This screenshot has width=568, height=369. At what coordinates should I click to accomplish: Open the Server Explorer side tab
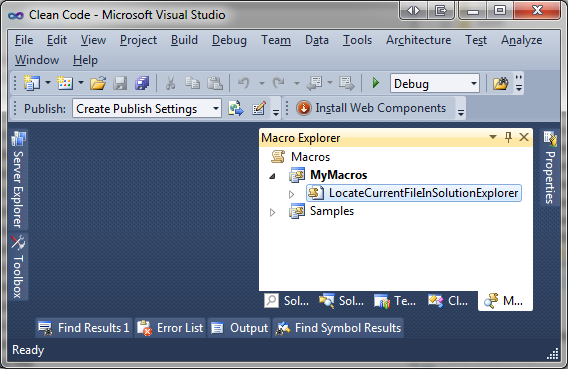(18, 180)
